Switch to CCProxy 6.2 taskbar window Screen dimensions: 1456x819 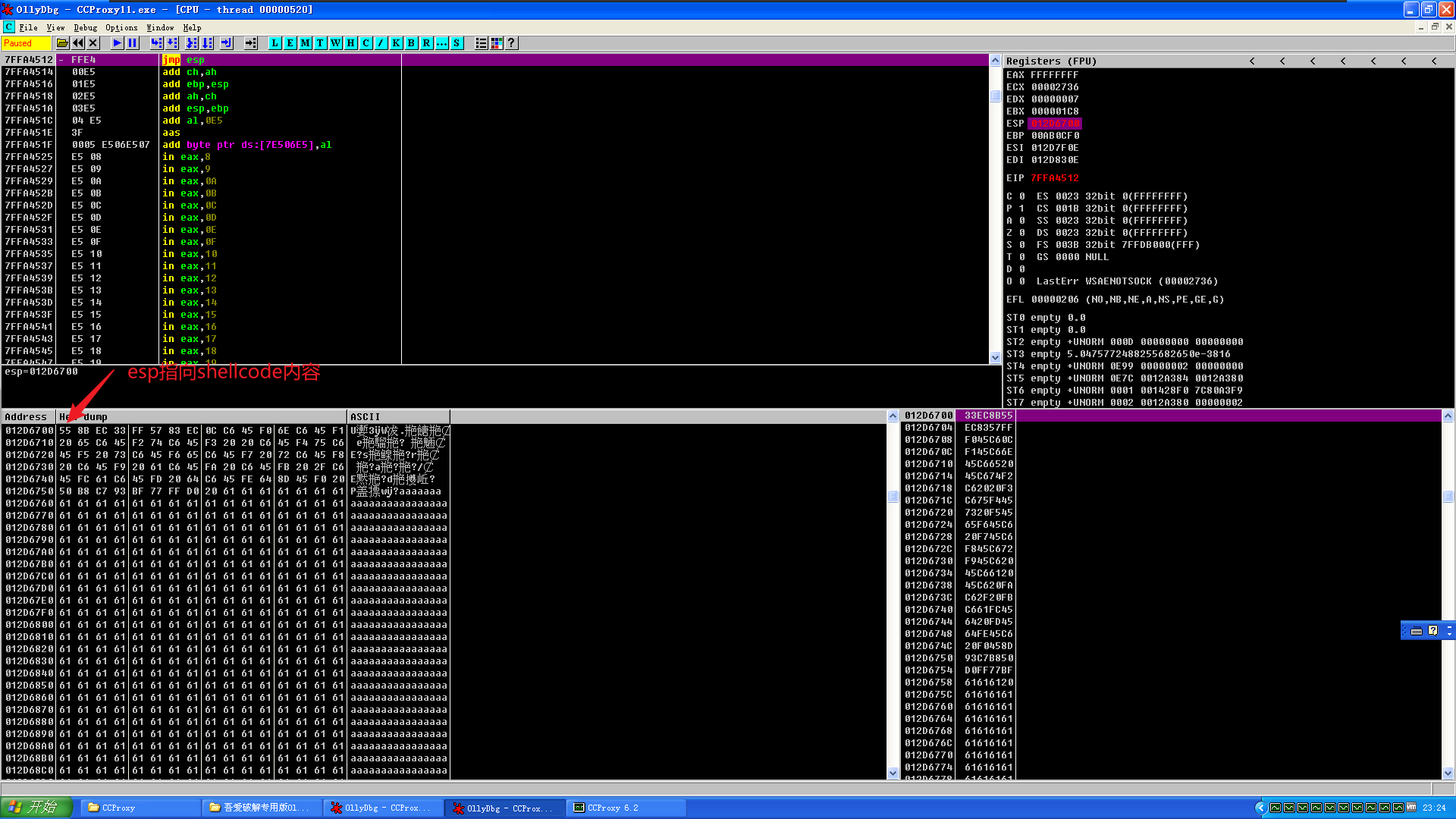pyautogui.click(x=626, y=808)
